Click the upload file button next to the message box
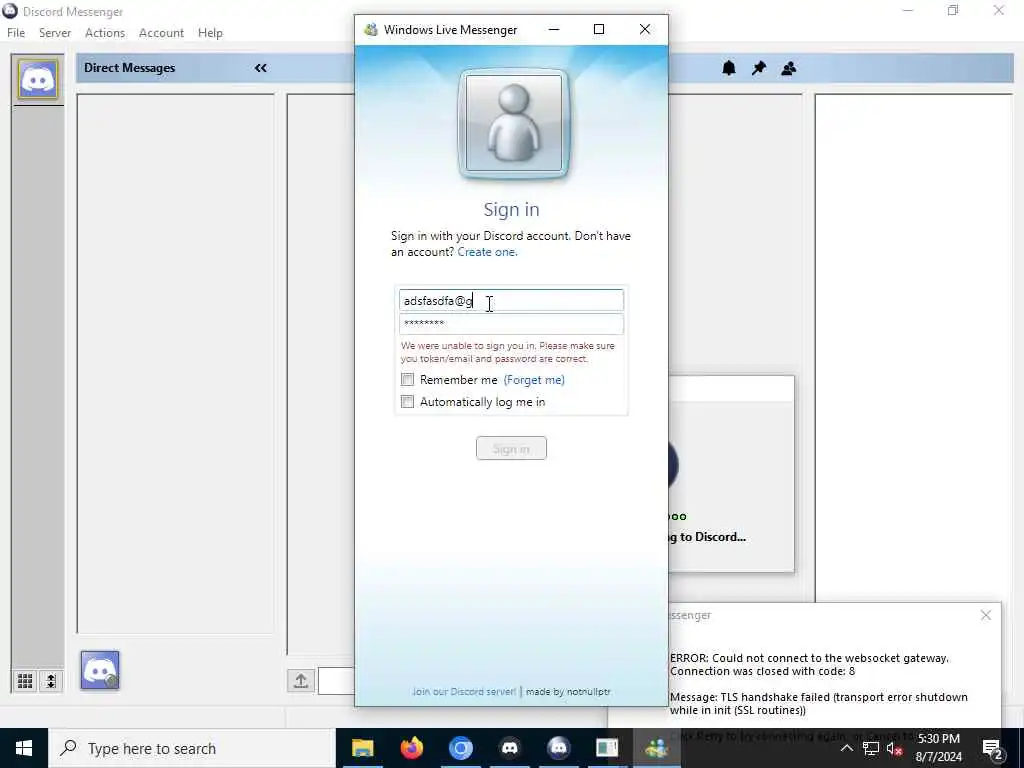Screen dimensions: 1024x768 click(301, 680)
